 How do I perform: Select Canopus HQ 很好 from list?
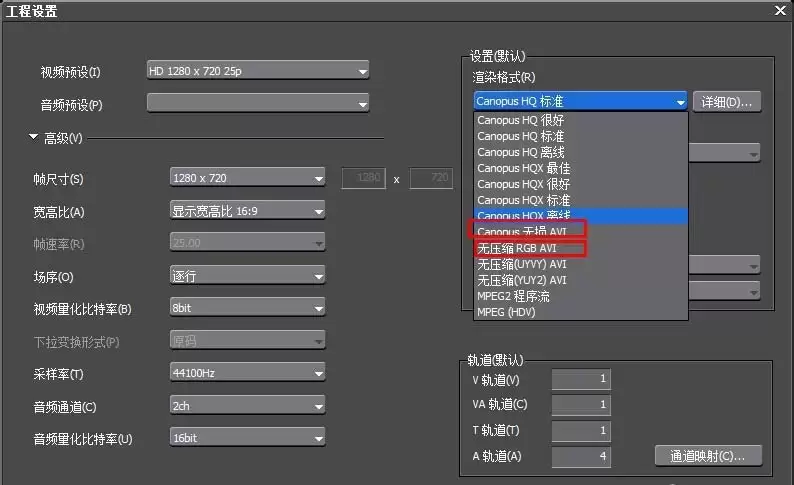[581, 120]
